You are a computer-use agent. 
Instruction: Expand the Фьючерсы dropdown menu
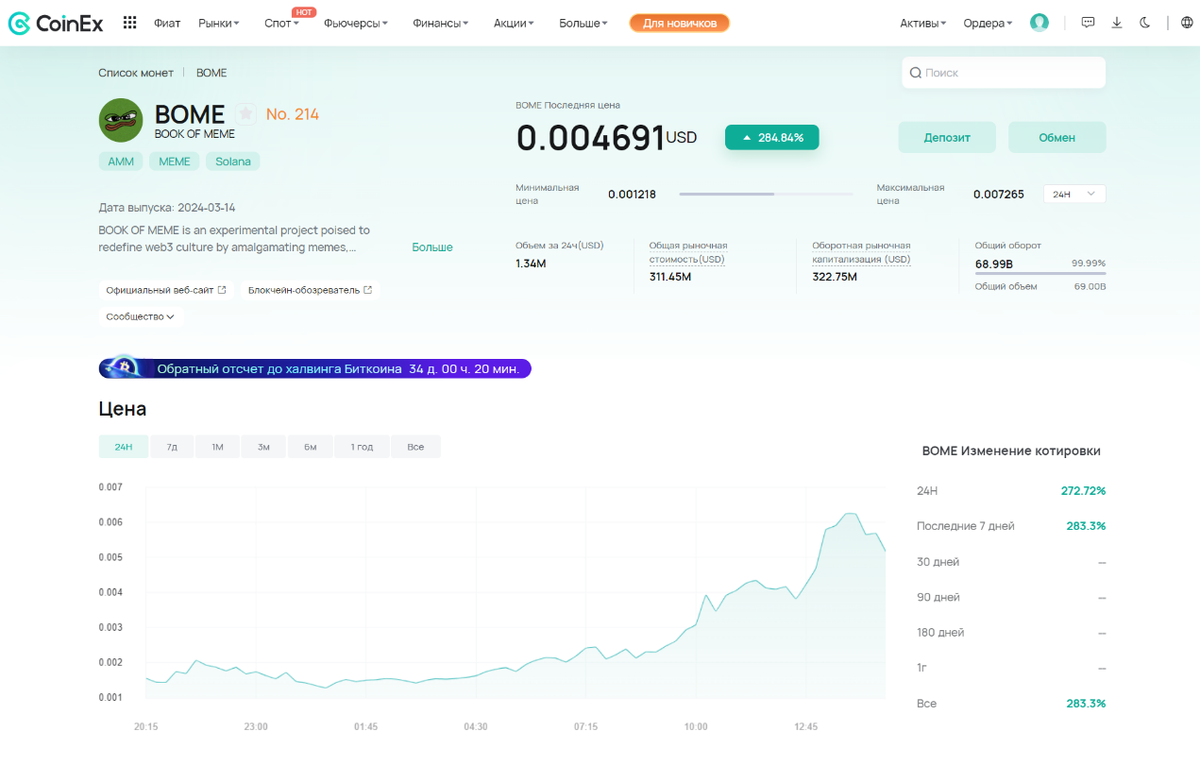356,23
